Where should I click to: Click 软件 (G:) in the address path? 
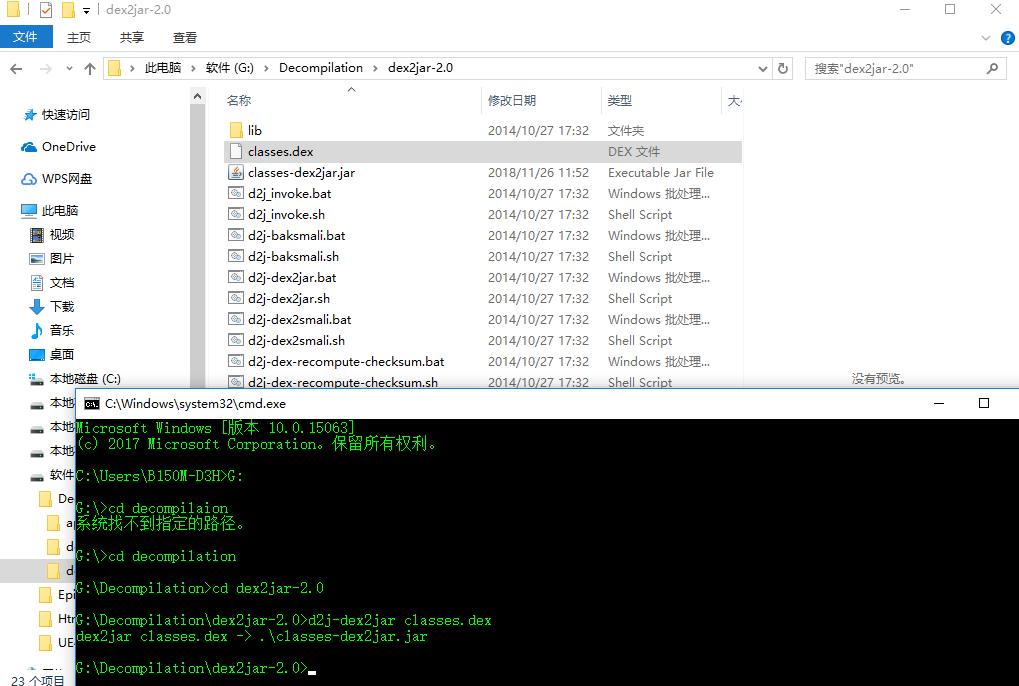229,68
